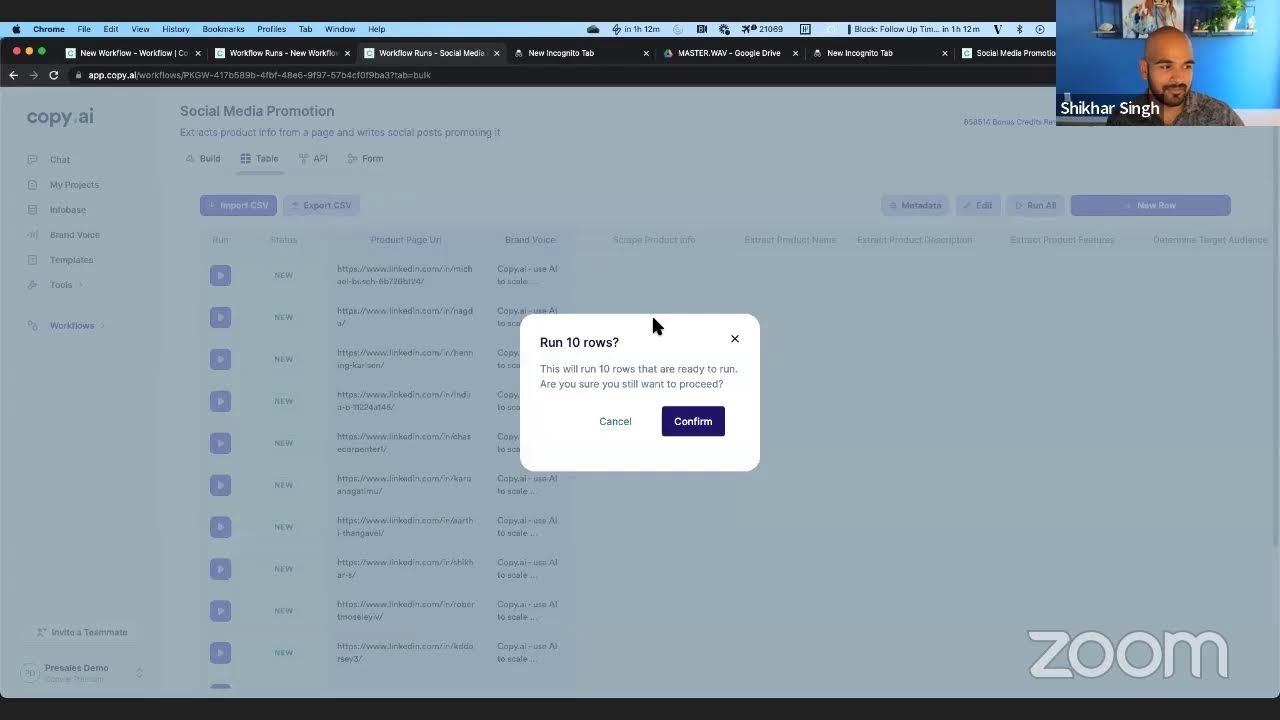Viewport: 1280px width, 720px height.
Task: Open My Projects in the sidebar
Action: click(x=74, y=185)
